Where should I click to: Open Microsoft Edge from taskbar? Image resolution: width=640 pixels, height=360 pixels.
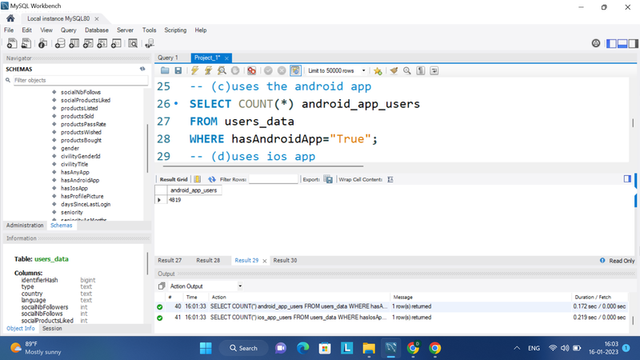pos(303,348)
